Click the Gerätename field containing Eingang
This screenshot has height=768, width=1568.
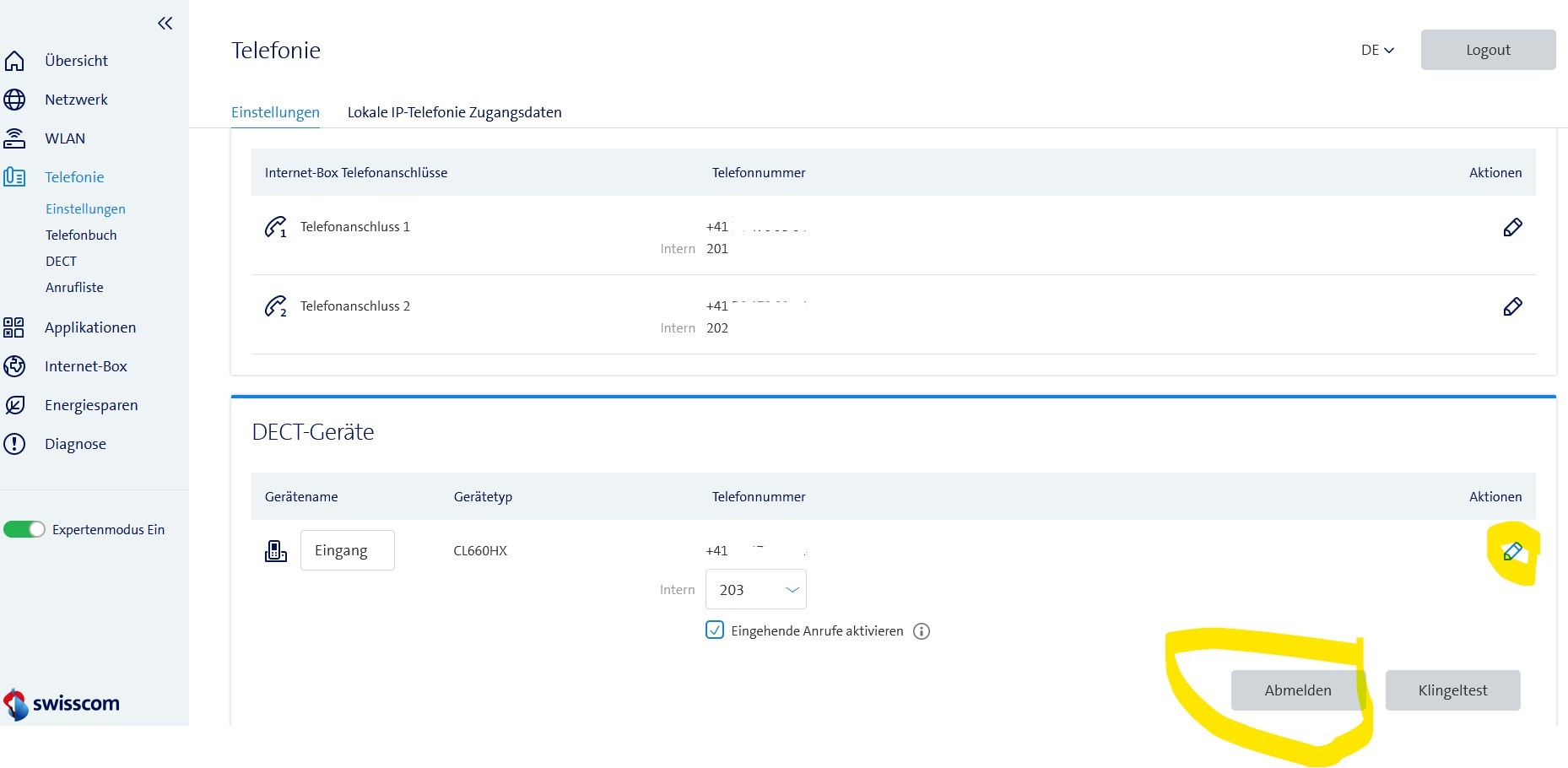(347, 550)
